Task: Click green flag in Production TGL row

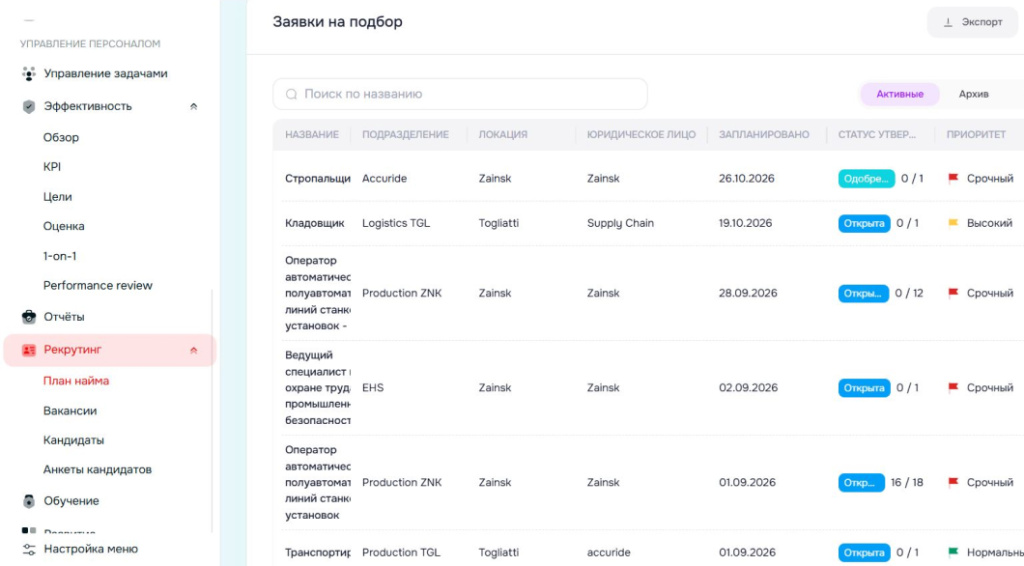Action: [953, 552]
